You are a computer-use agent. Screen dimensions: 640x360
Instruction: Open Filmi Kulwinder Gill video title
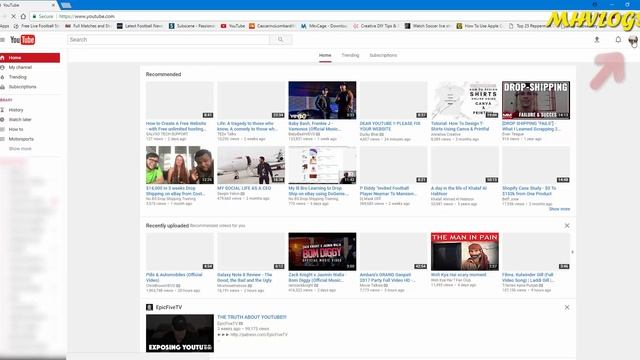pos(528,278)
